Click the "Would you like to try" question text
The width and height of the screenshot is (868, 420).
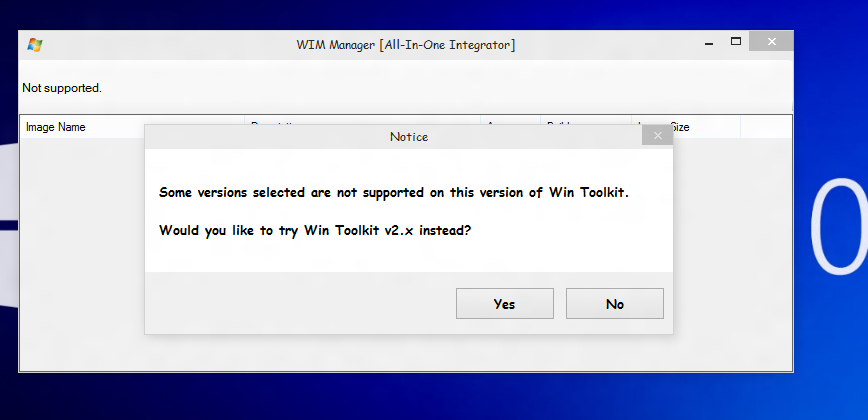pos(315,230)
